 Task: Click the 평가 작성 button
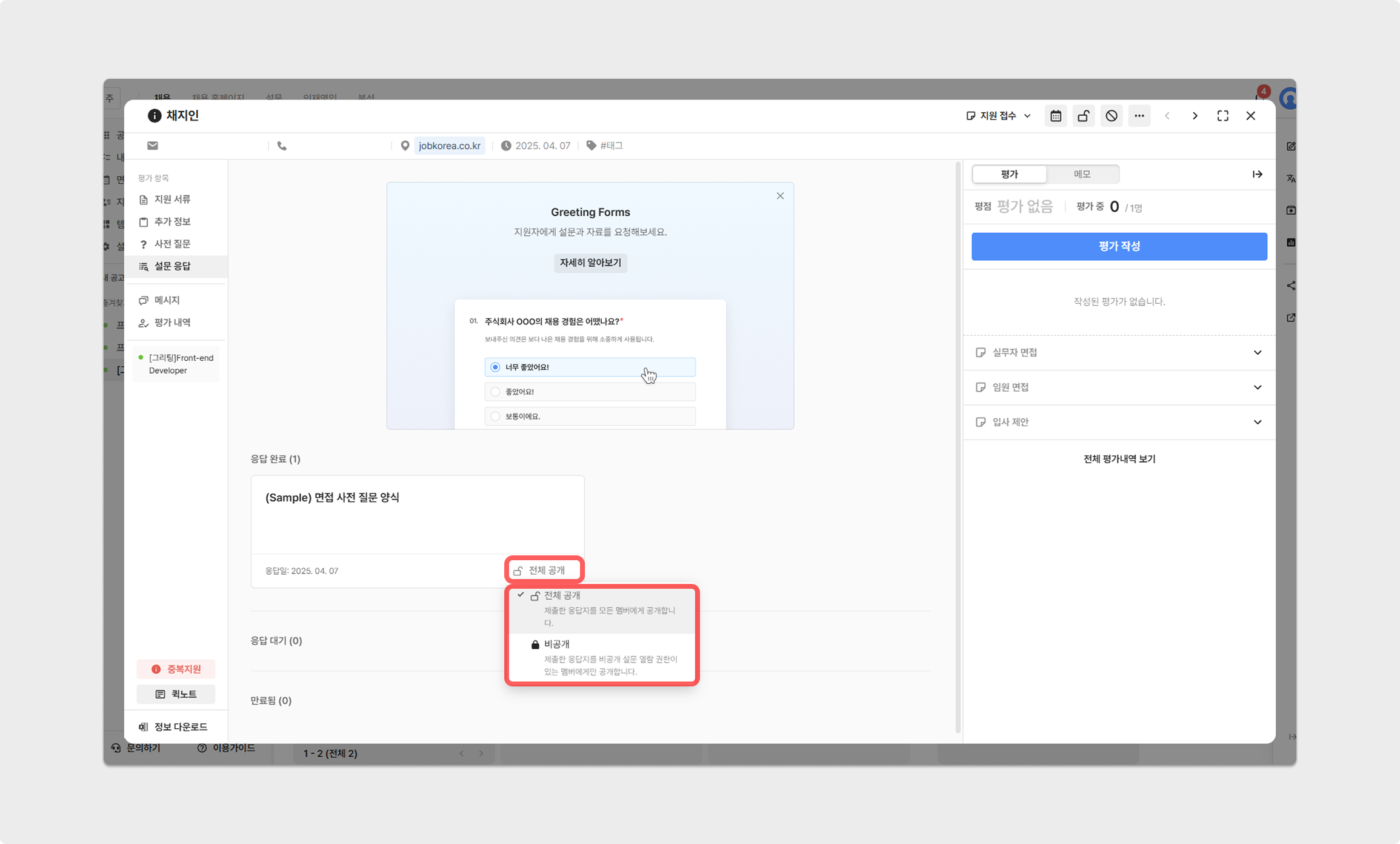pyautogui.click(x=1119, y=246)
